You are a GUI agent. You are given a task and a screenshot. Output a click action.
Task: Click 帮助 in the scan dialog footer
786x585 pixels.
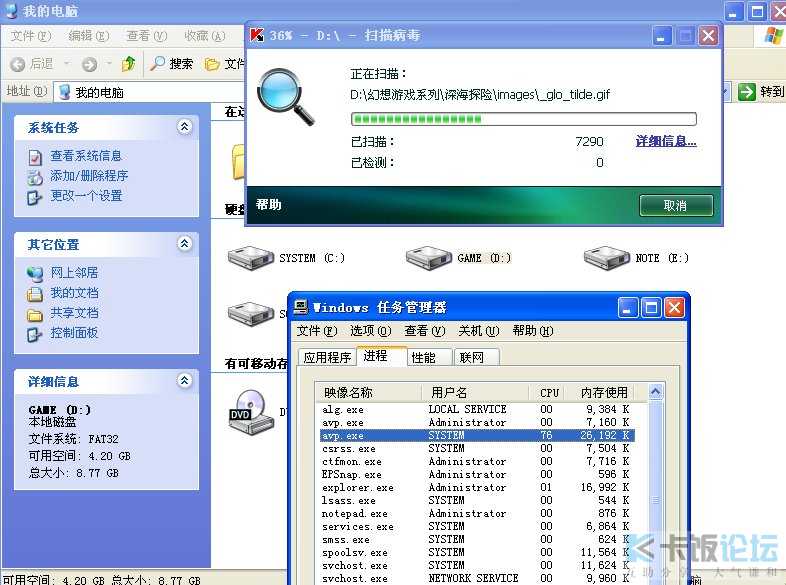click(269, 205)
